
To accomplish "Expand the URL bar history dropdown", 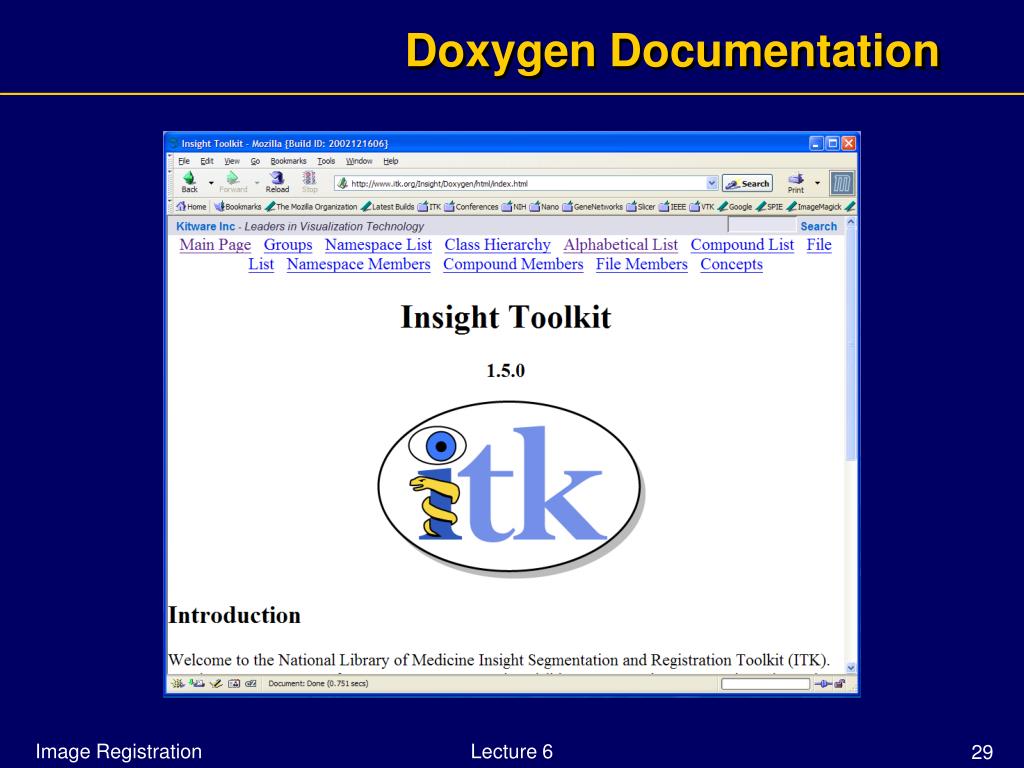I will click(712, 184).
